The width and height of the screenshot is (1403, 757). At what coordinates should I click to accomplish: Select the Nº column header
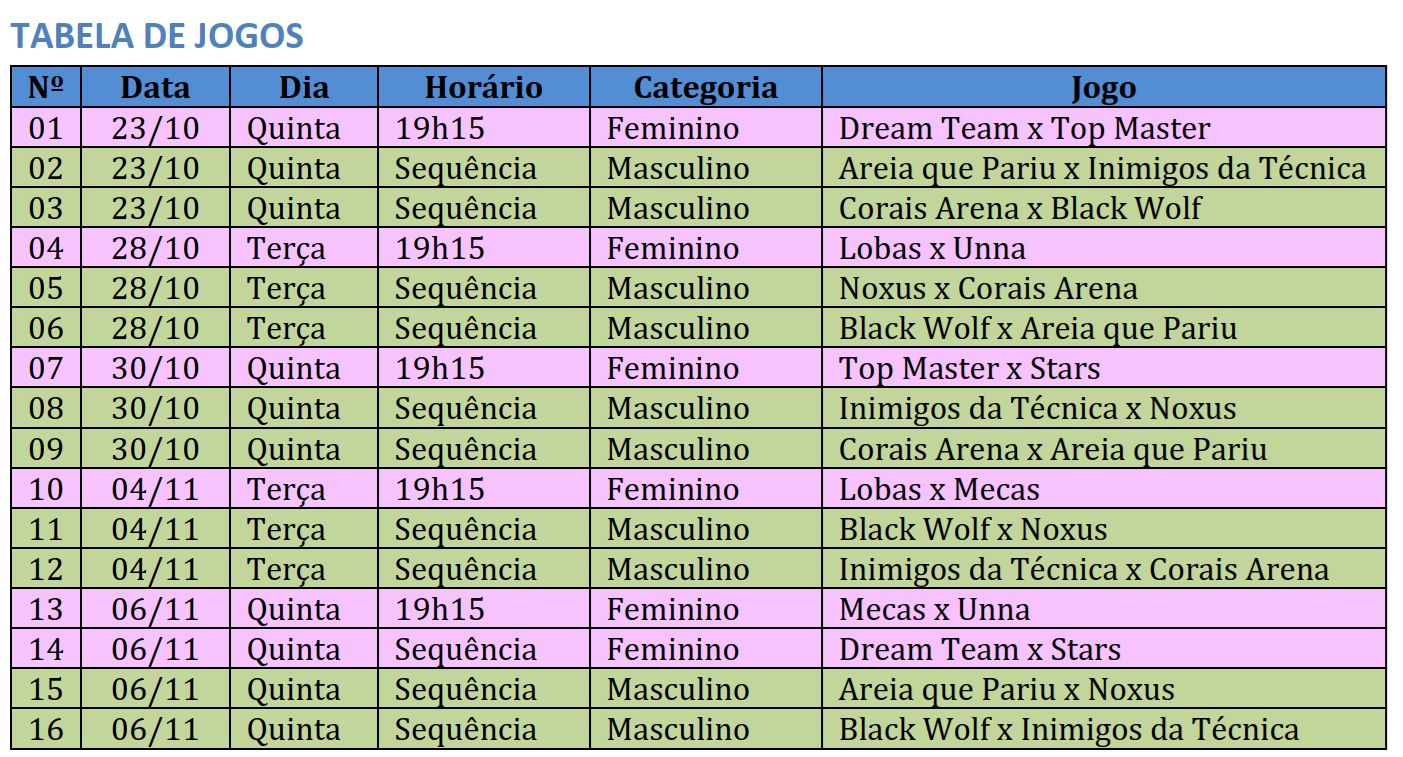point(46,87)
